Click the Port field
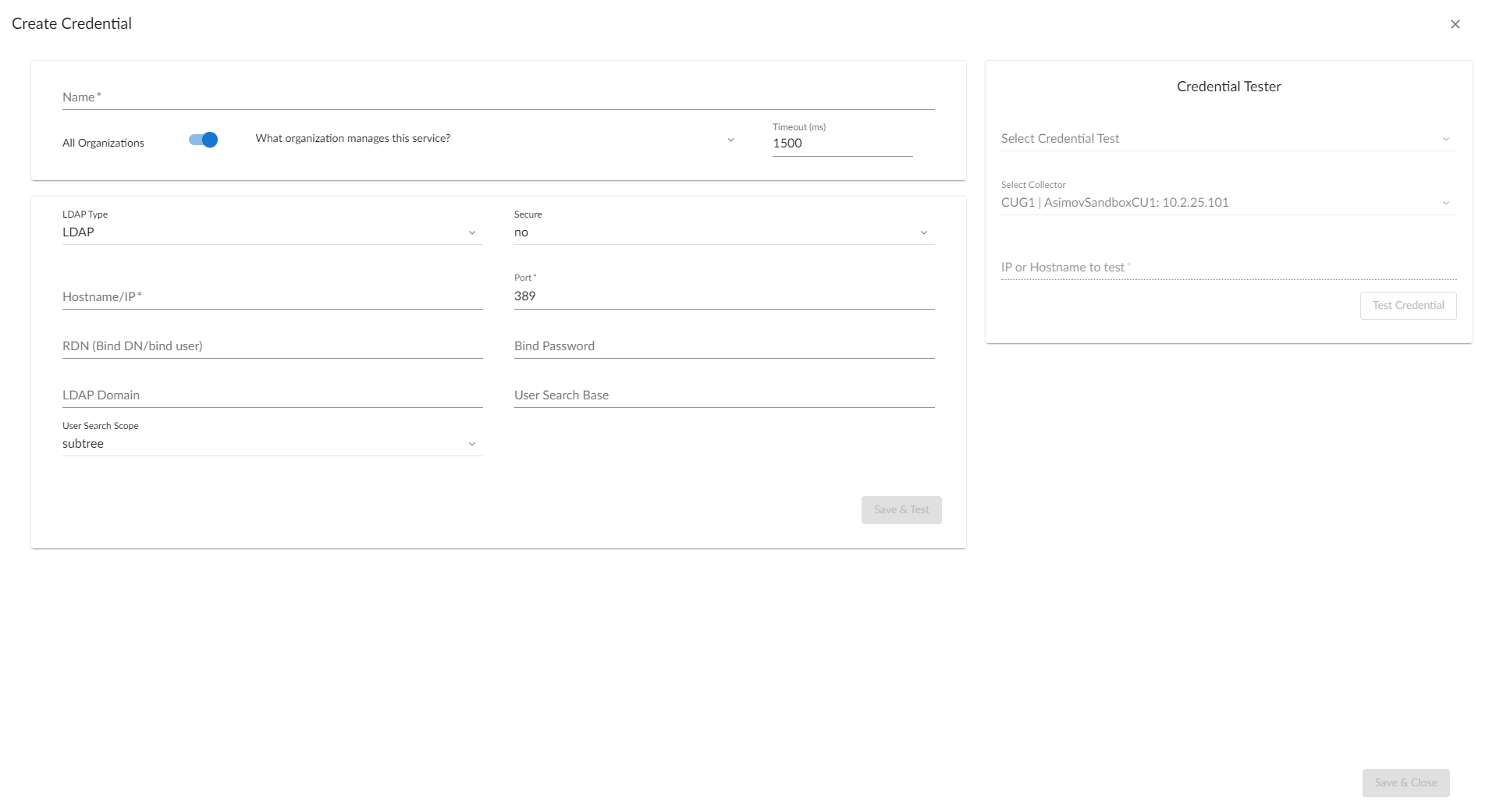Image resolution: width=1489 pixels, height=812 pixels. (723, 296)
